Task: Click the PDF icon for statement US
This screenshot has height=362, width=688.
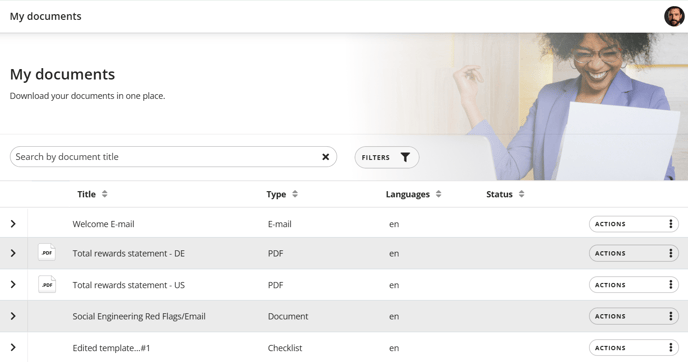Action: pyautogui.click(x=47, y=284)
